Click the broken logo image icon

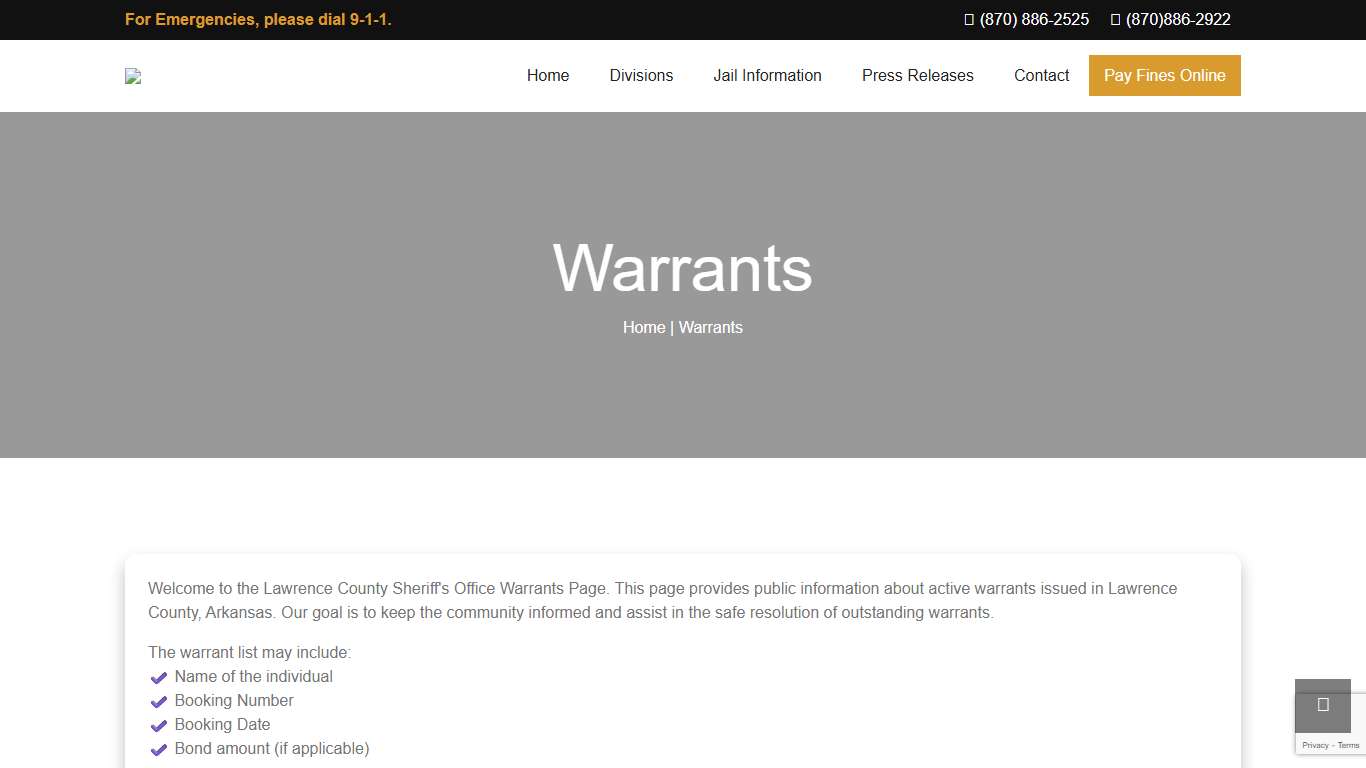(132, 75)
